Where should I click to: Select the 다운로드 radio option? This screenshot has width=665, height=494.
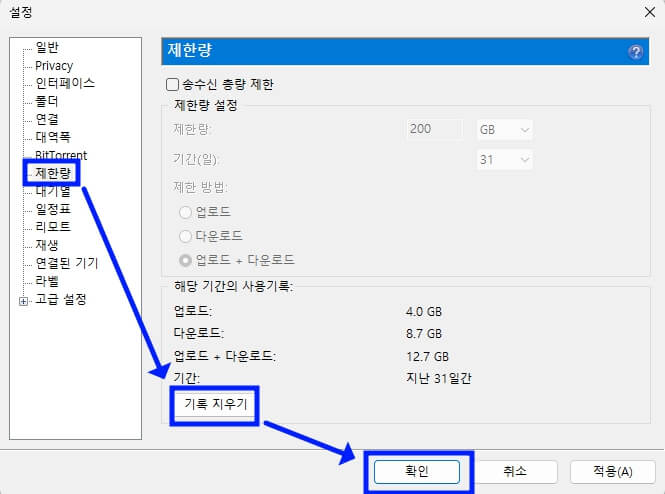click(185, 236)
